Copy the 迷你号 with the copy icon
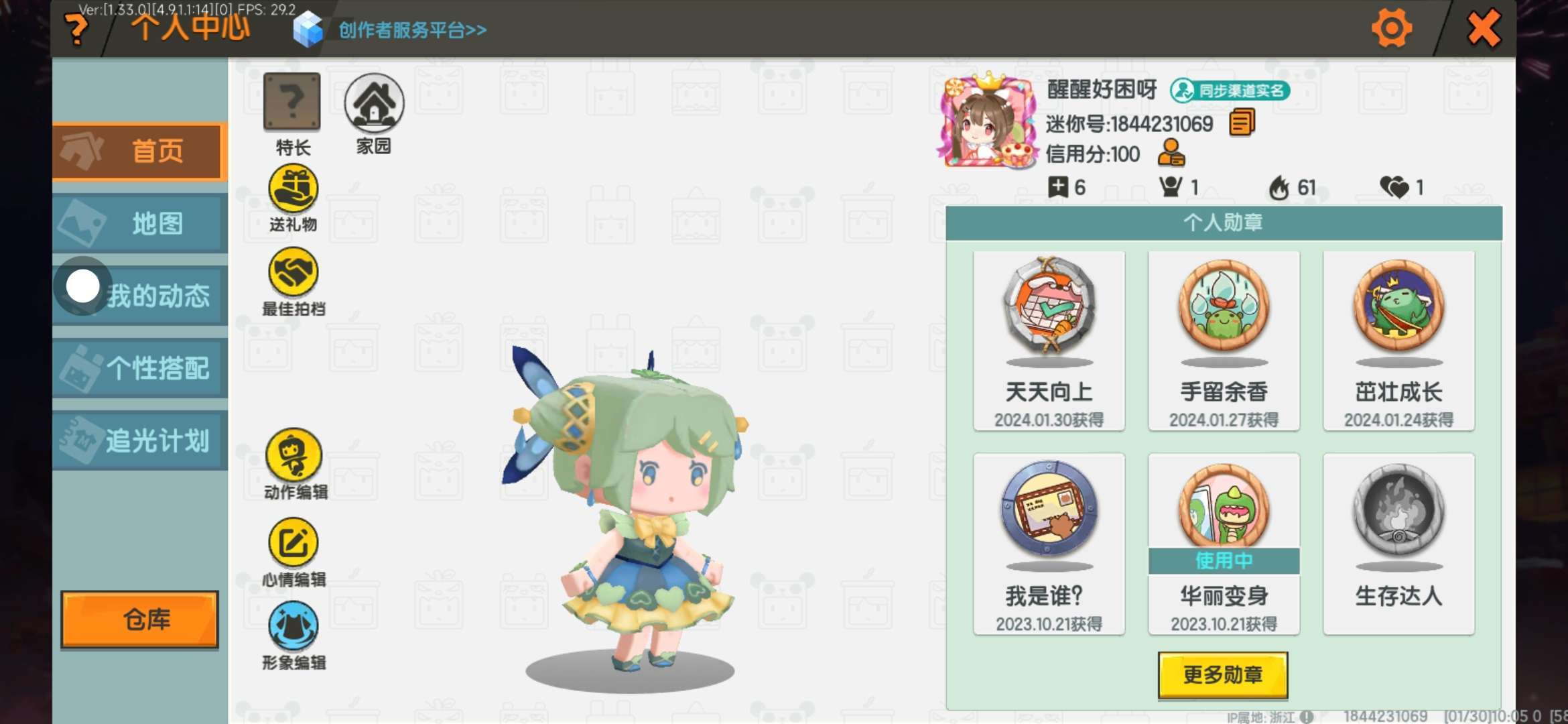The image size is (1568, 724). pos(1242,123)
